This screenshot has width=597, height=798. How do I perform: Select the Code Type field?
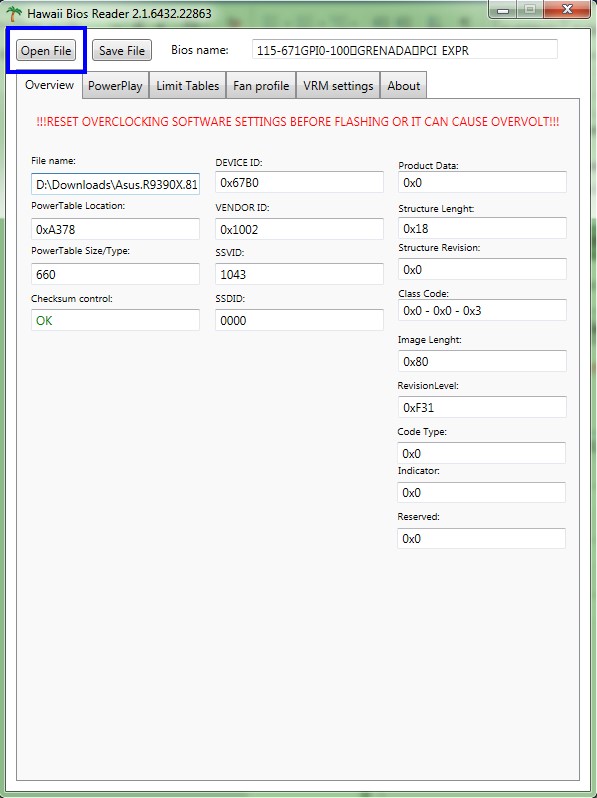pos(481,453)
